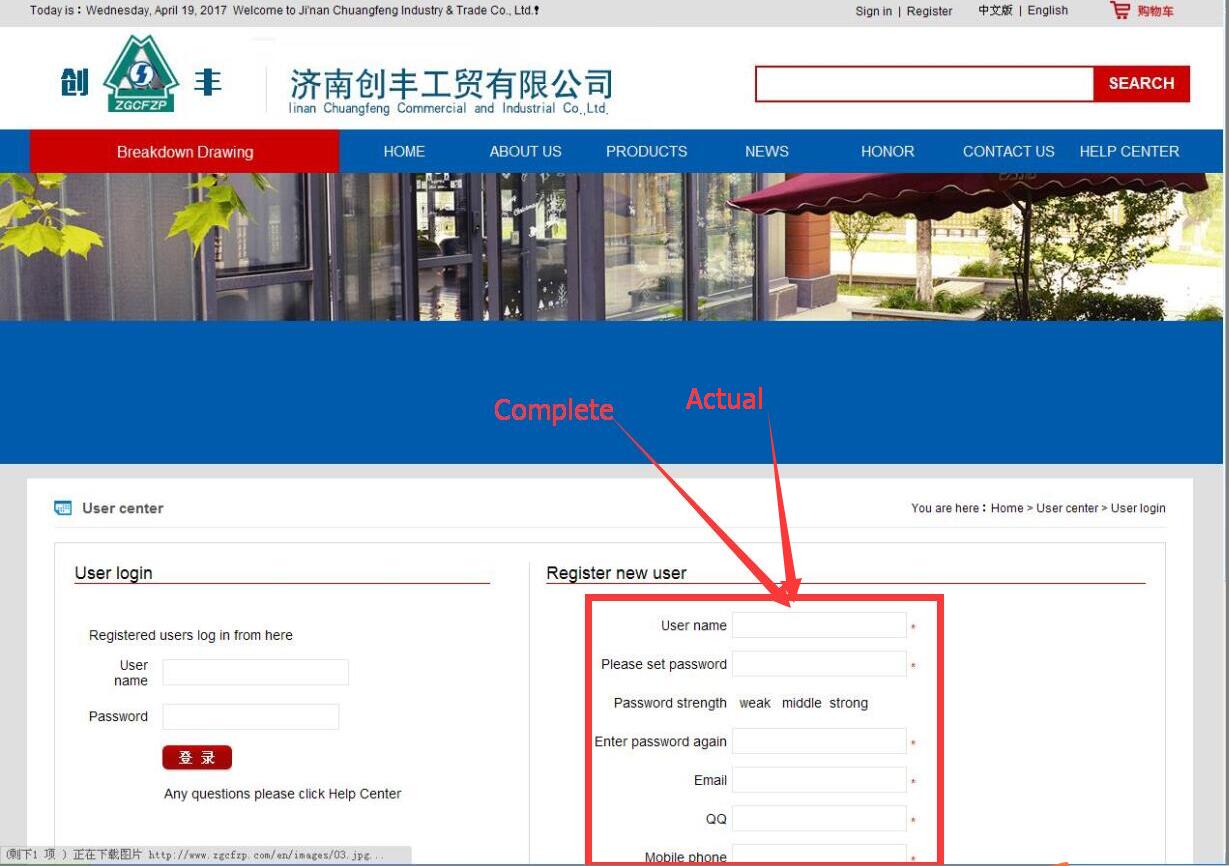The image size is (1229, 866).
Task: Click the User center panel icon
Action: point(63,508)
